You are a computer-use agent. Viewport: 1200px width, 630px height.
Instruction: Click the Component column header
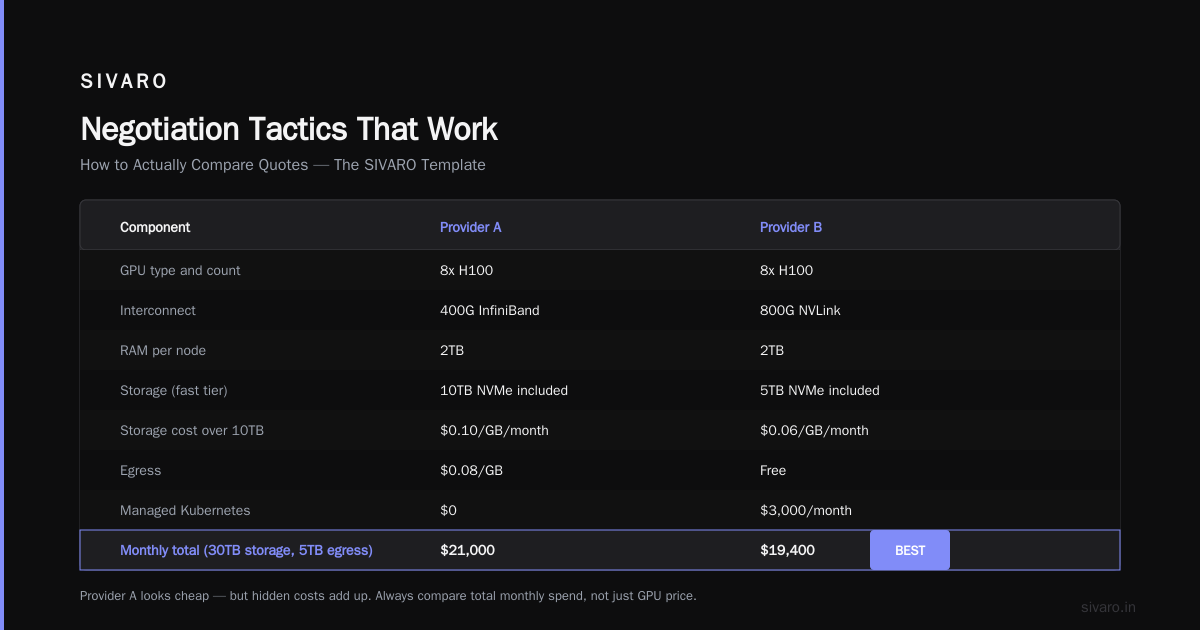coord(155,227)
